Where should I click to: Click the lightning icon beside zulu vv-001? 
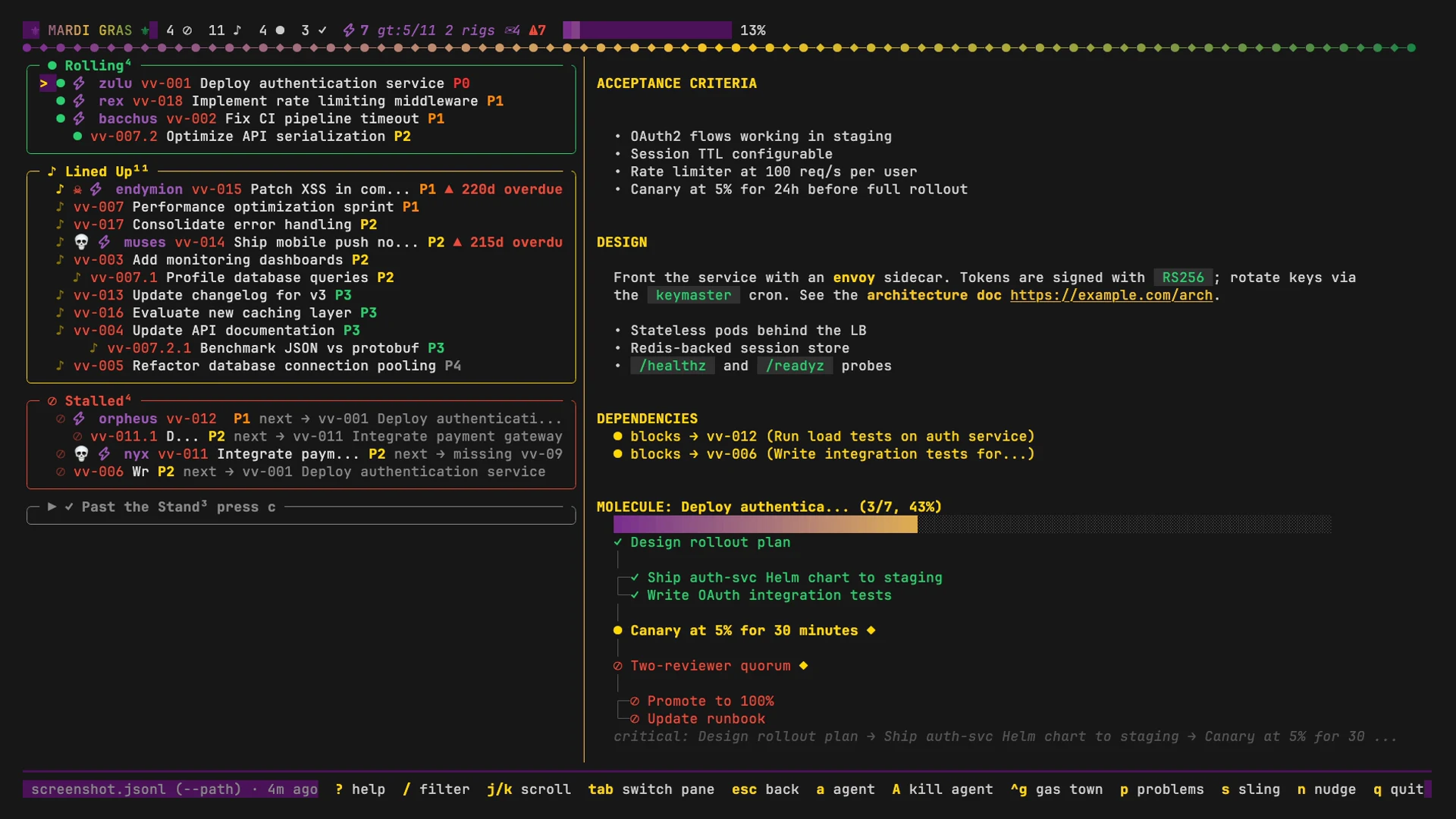click(x=79, y=83)
